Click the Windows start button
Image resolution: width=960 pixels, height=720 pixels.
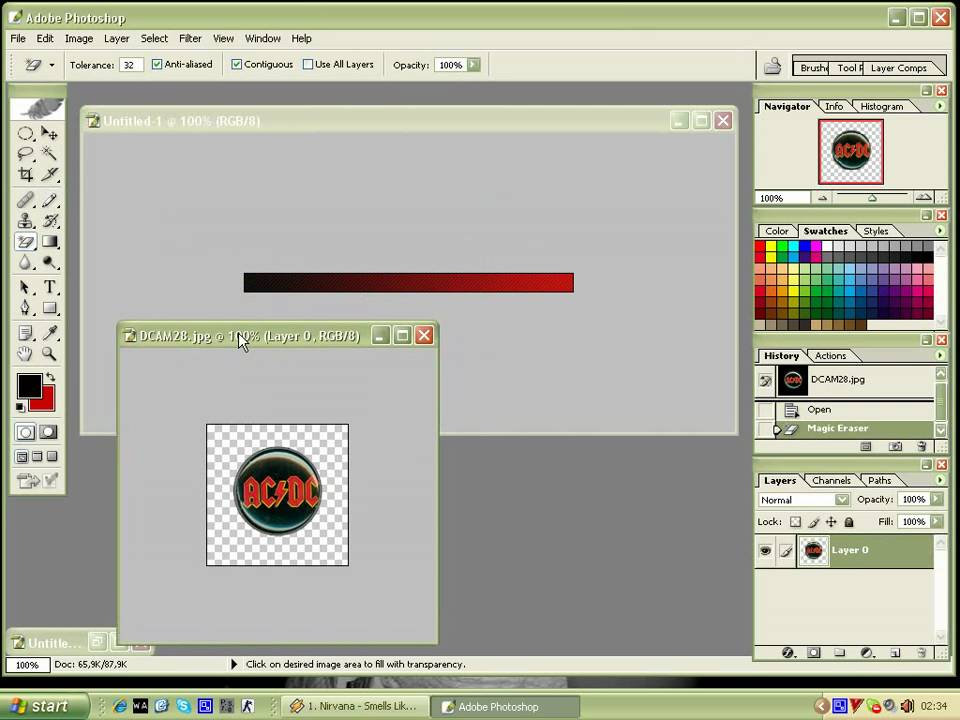pyautogui.click(x=43, y=707)
